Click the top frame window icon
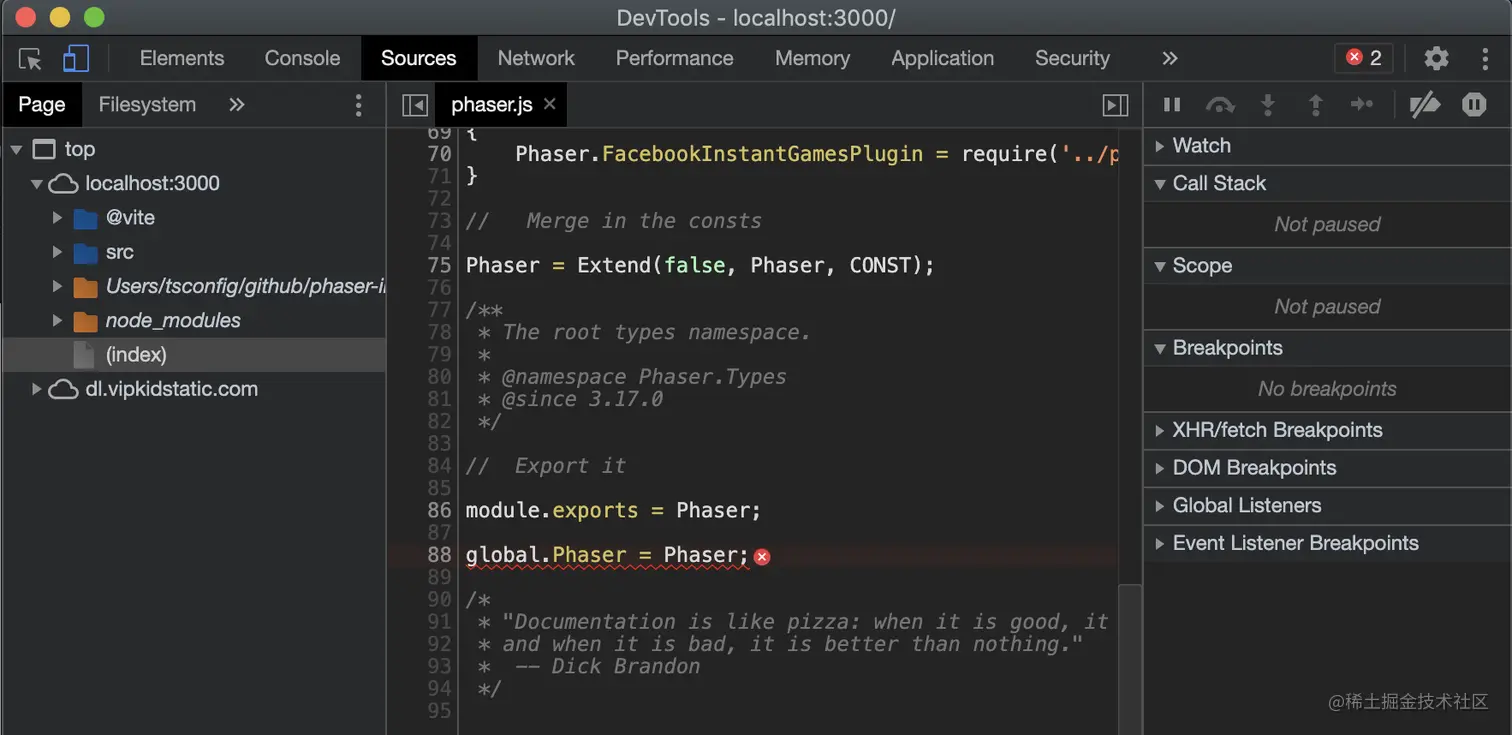Image resolution: width=1512 pixels, height=735 pixels. click(x=43, y=150)
